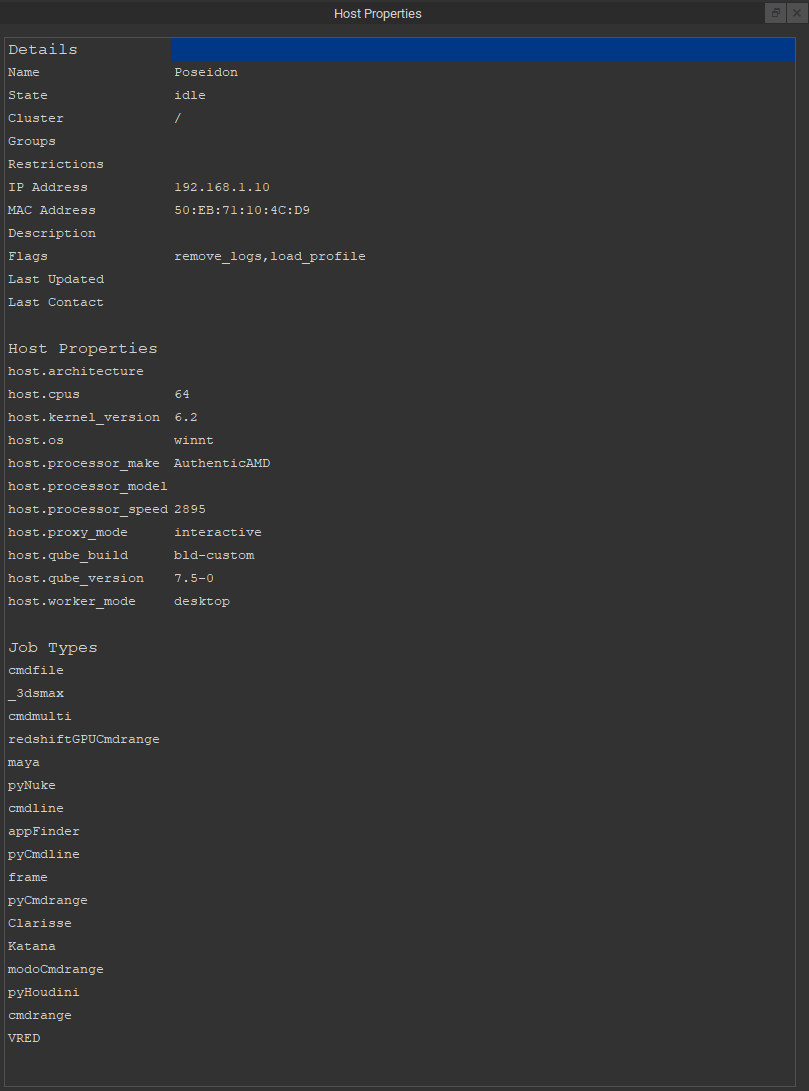
Task: Select the redshiftGPUCmdrange job type
Action: click(x=84, y=740)
